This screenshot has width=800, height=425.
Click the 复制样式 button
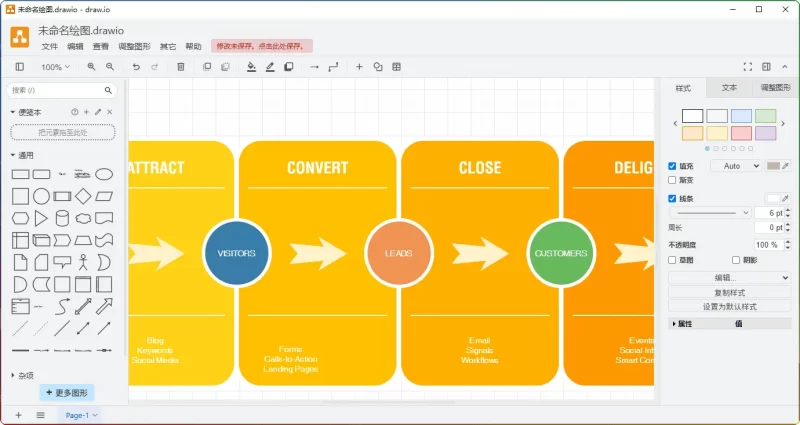pyautogui.click(x=729, y=292)
